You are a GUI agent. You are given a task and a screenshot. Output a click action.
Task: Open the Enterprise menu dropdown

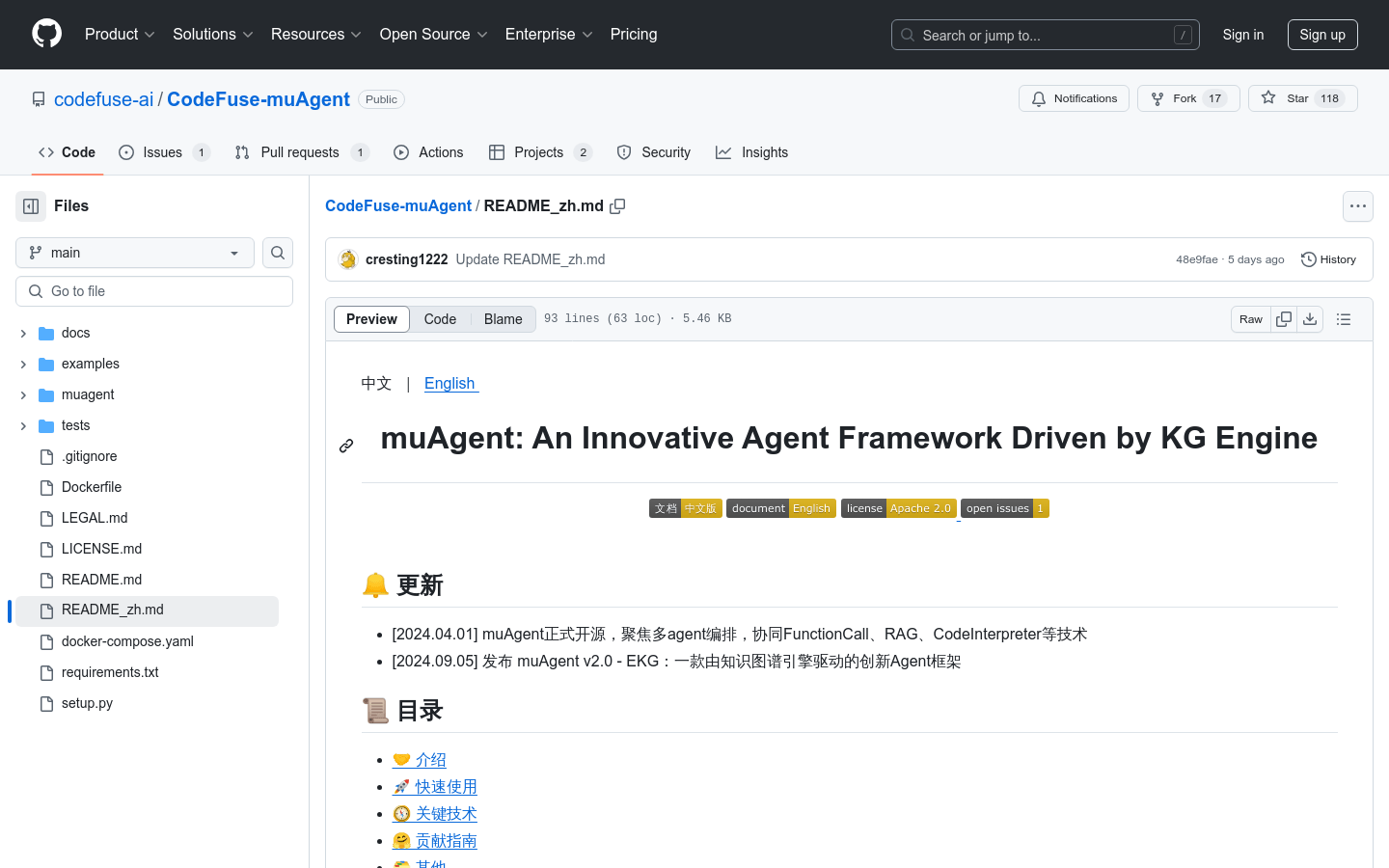549,35
